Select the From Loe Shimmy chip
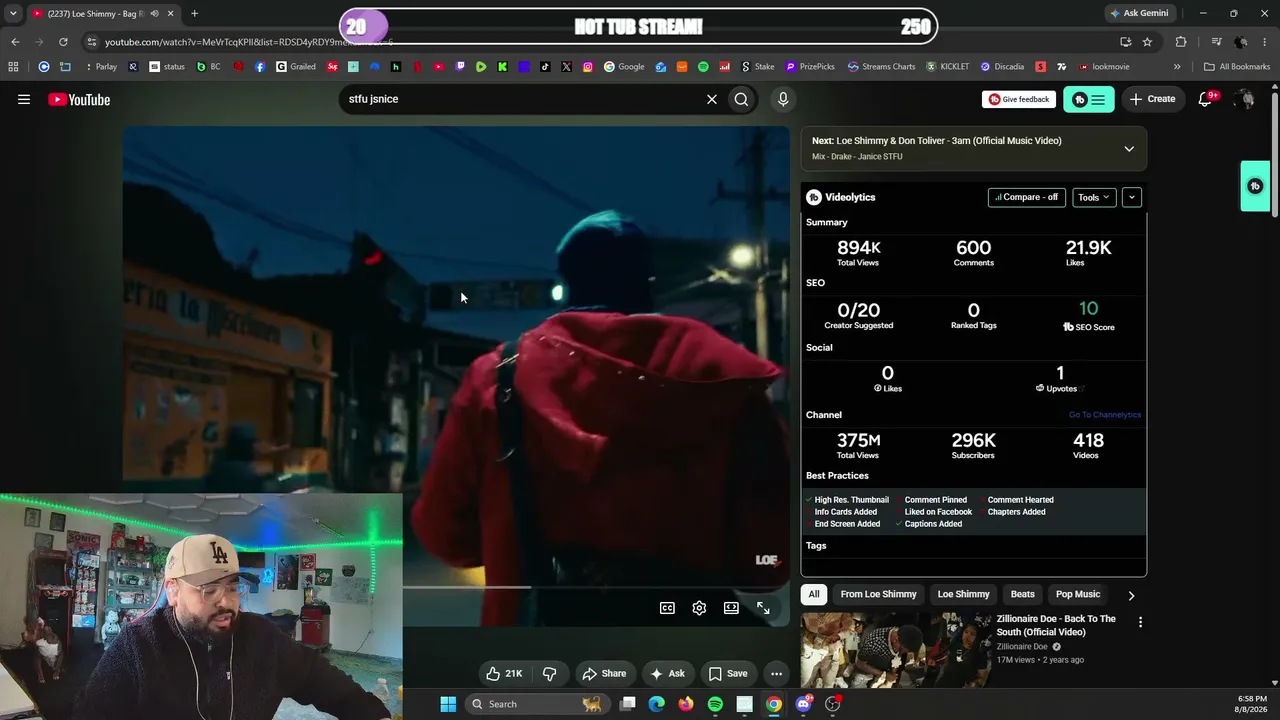The width and height of the screenshot is (1280, 720). [878, 594]
